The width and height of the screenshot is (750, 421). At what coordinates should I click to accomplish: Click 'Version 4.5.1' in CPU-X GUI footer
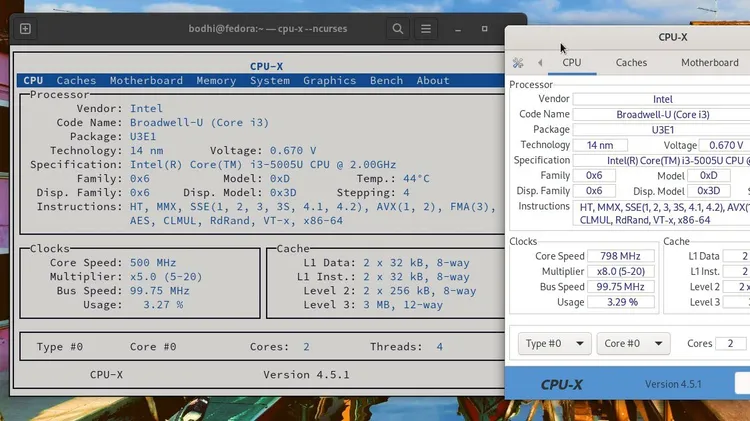(673, 384)
